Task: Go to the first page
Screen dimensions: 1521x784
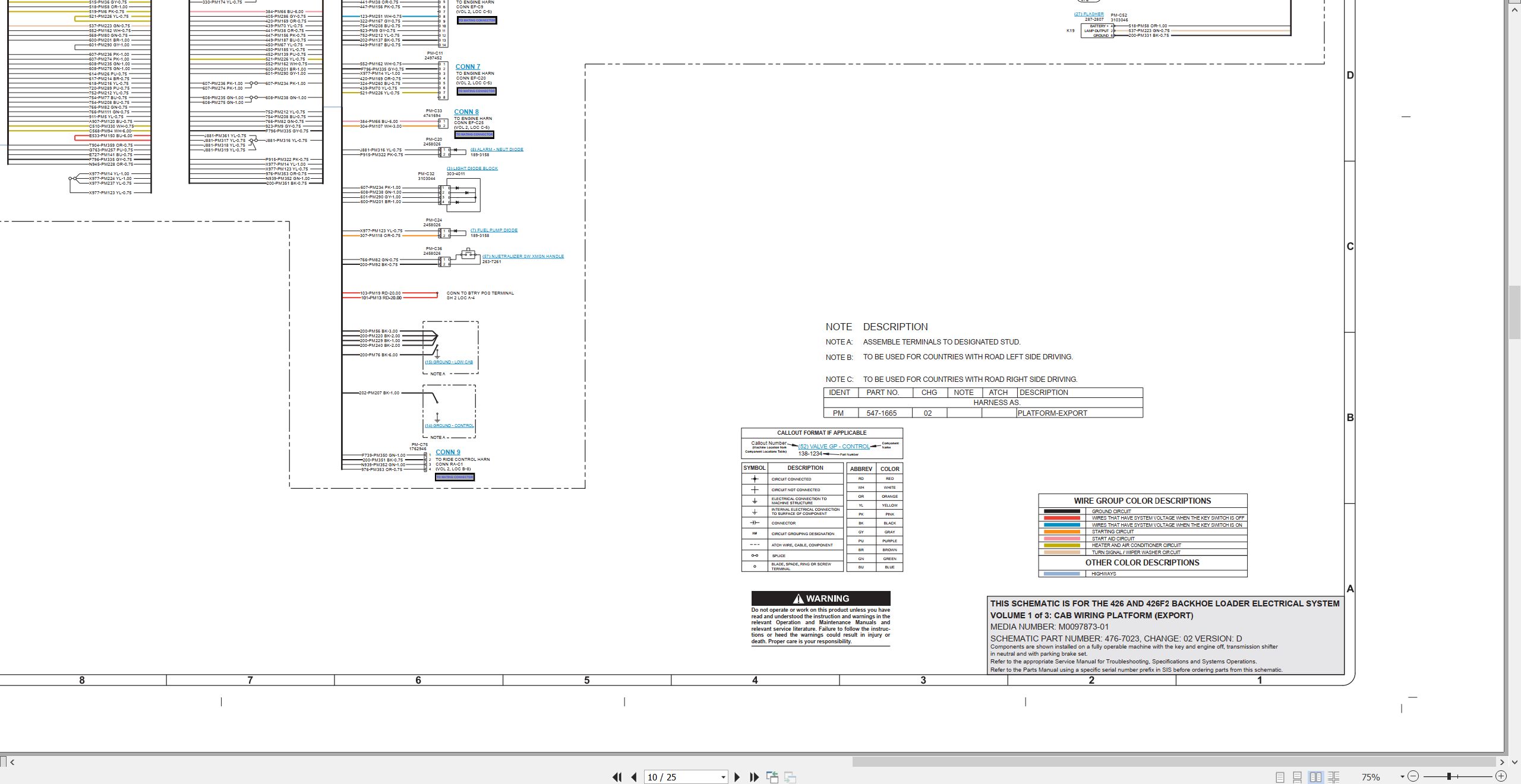Action: click(617, 777)
